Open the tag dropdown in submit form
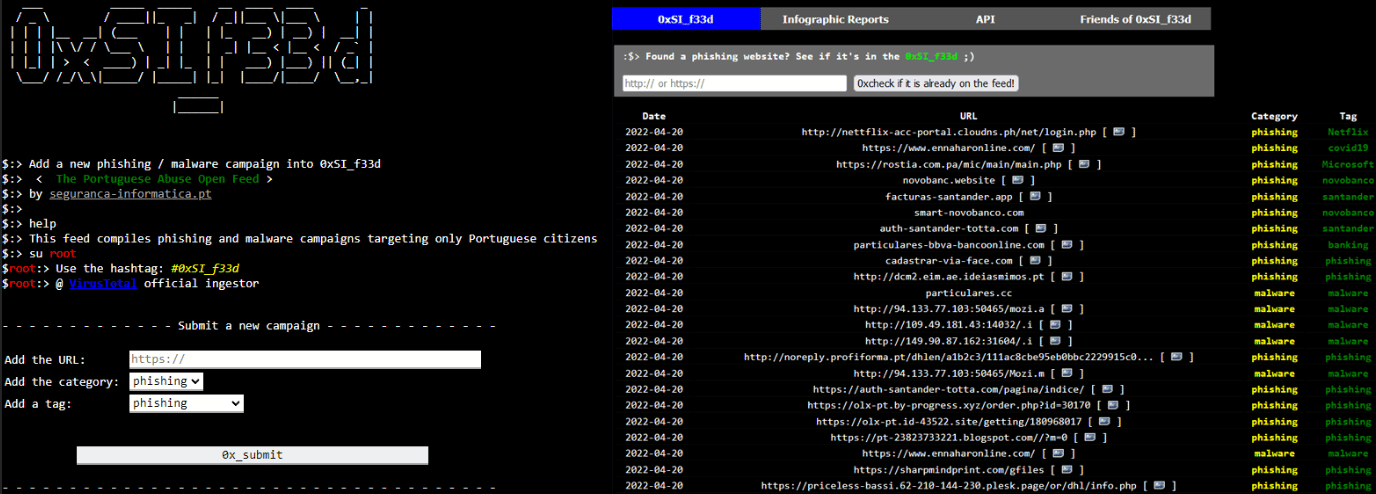 (x=186, y=403)
